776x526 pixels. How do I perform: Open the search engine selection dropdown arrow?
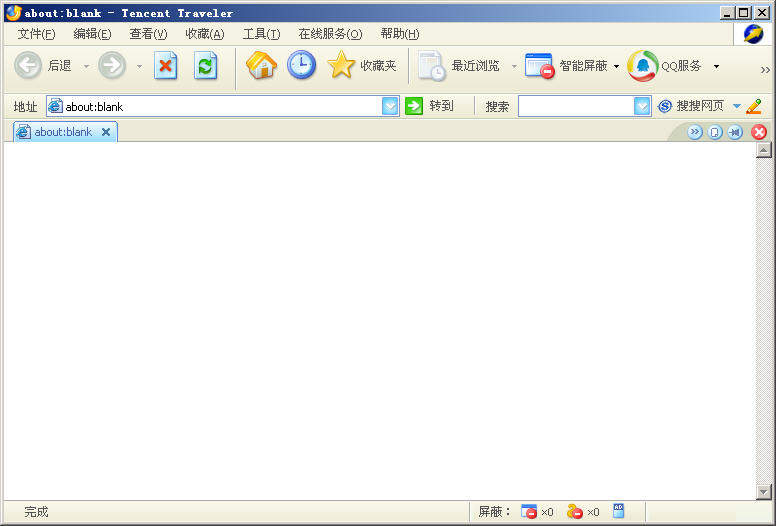[x=736, y=106]
